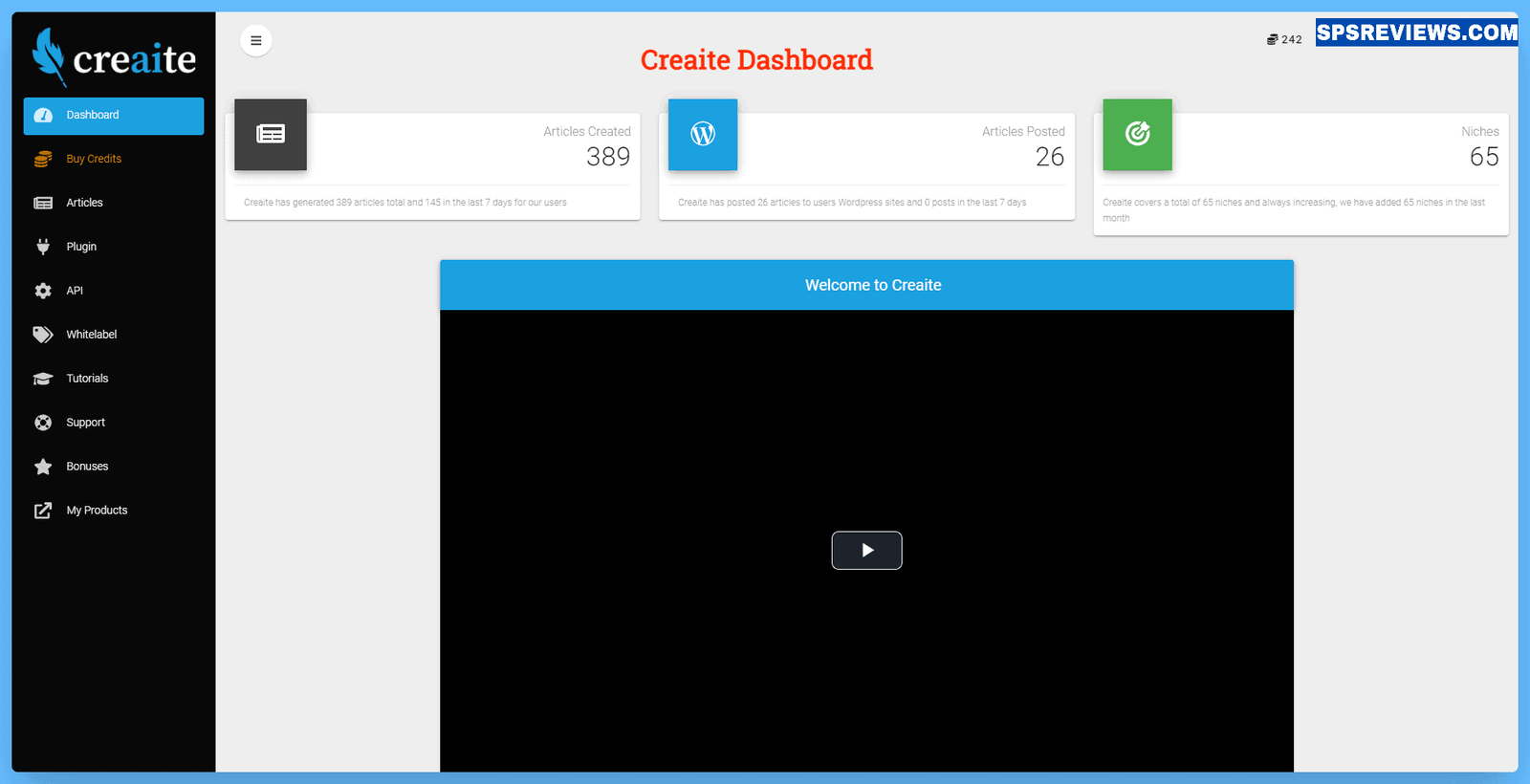The height and width of the screenshot is (784, 1530).
Task: Click the 389 articles created count
Action: pyautogui.click(x=608, y=157)
